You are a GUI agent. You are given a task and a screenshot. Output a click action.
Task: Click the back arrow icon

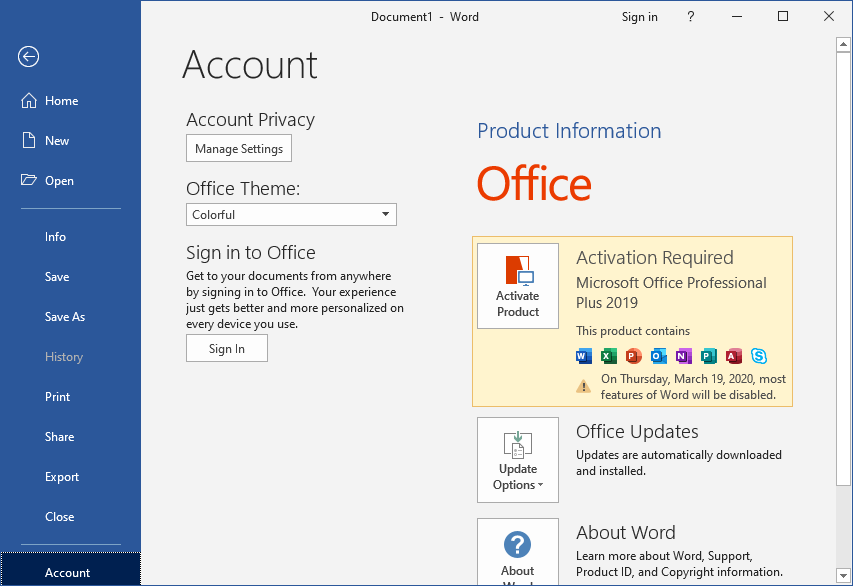[28, 57]
